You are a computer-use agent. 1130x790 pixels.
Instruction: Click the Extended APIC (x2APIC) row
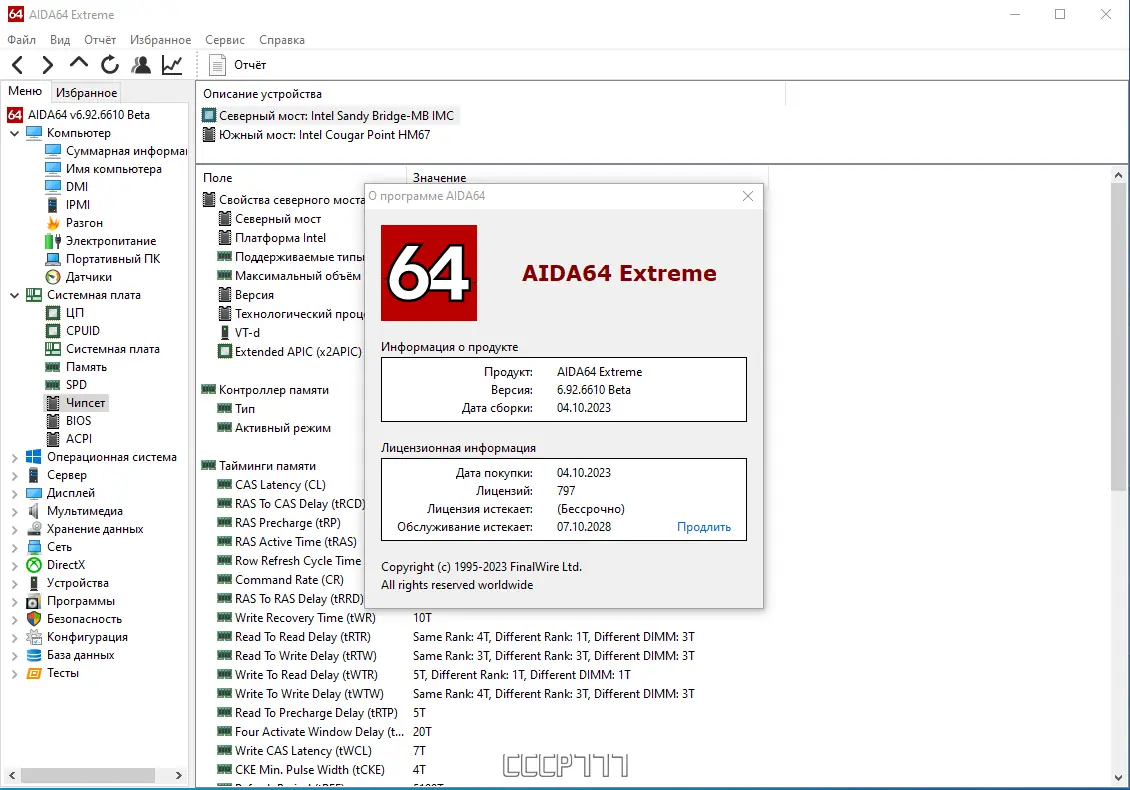pyautogui.click(x=290, y=352)
